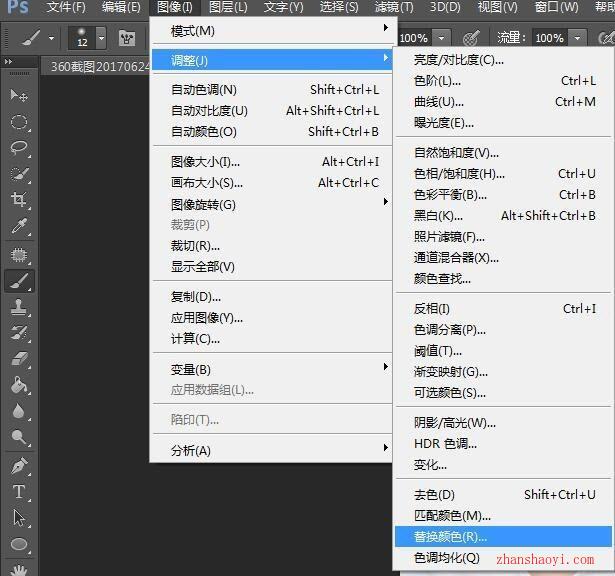
Task: Choose 自动对比度(U)
Action: point(272,111)
